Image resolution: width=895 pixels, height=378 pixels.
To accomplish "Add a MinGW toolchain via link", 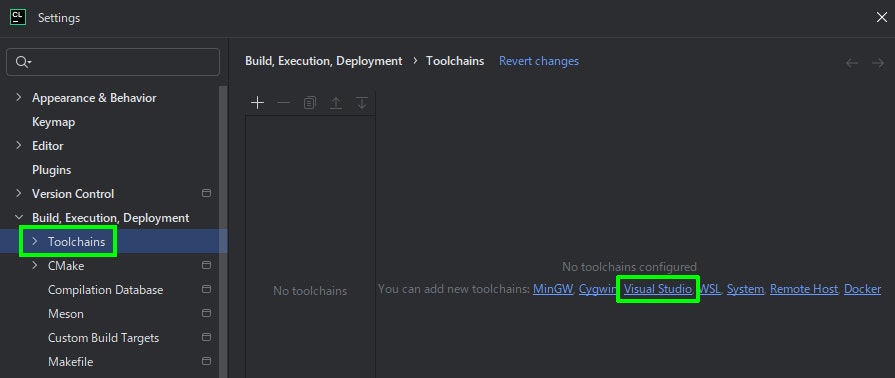I will point(553,289).
